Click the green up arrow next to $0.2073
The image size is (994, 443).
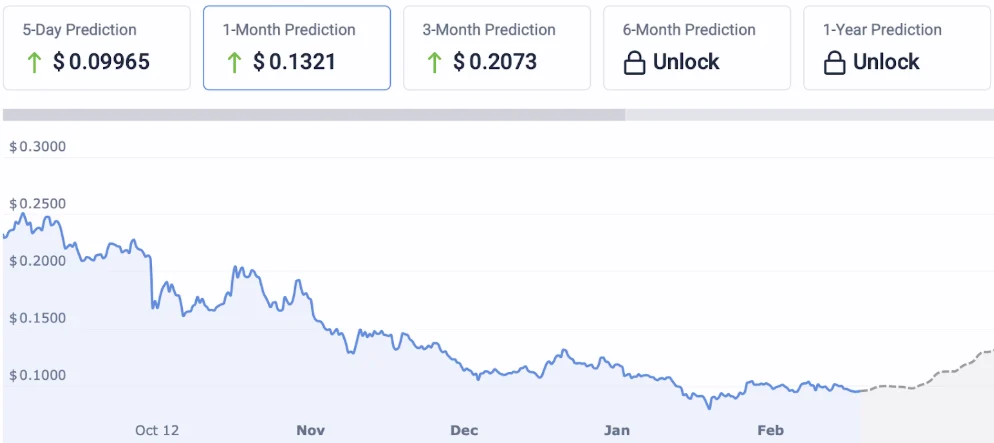(434, 63)
